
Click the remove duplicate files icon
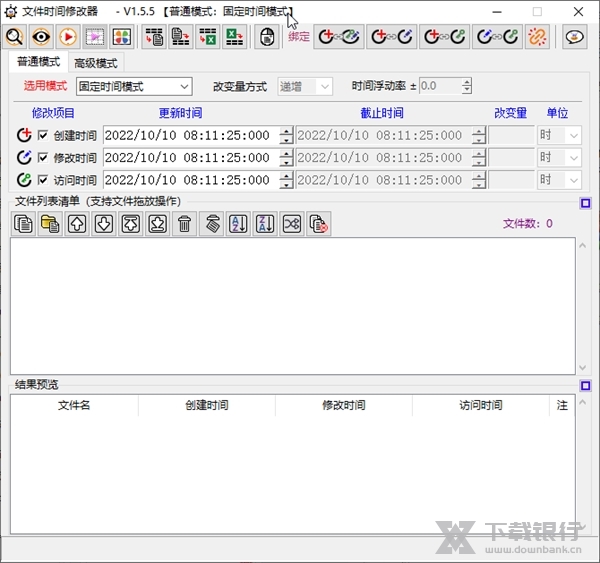(x=319, y=224)
